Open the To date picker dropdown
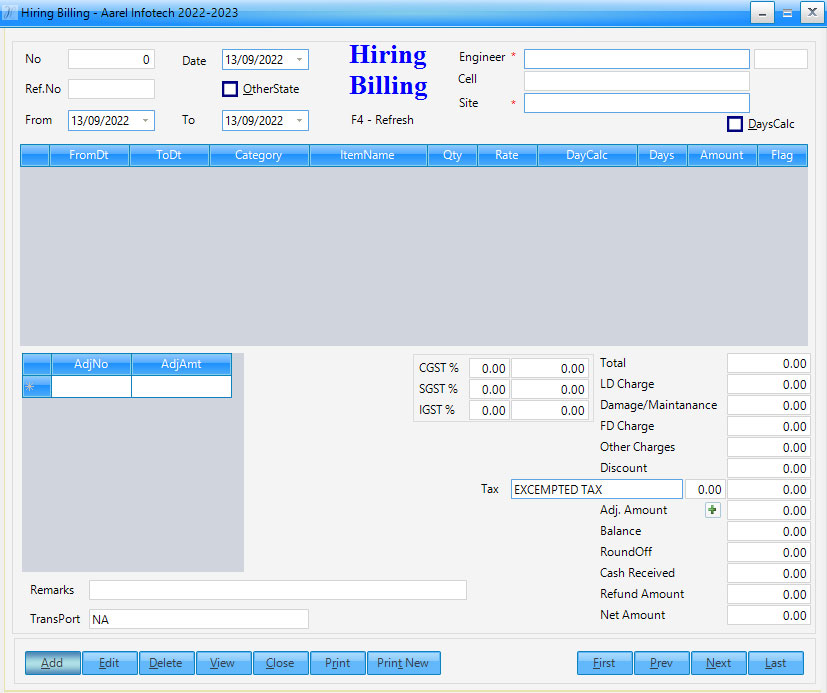This screenshot has width=827, height=693. pyautogui.click(x=299, y=121)
